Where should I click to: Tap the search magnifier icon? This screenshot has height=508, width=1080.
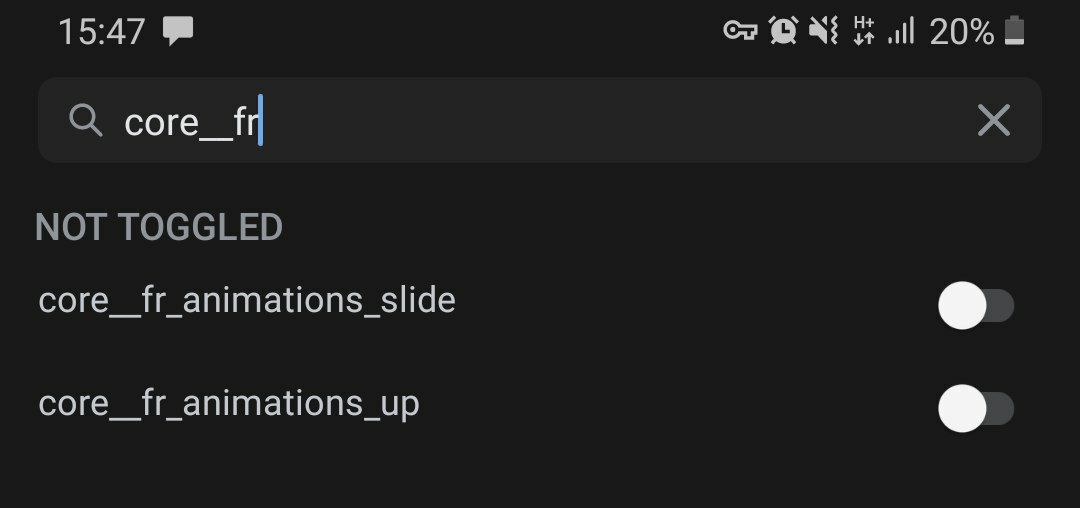pos(85,121)
